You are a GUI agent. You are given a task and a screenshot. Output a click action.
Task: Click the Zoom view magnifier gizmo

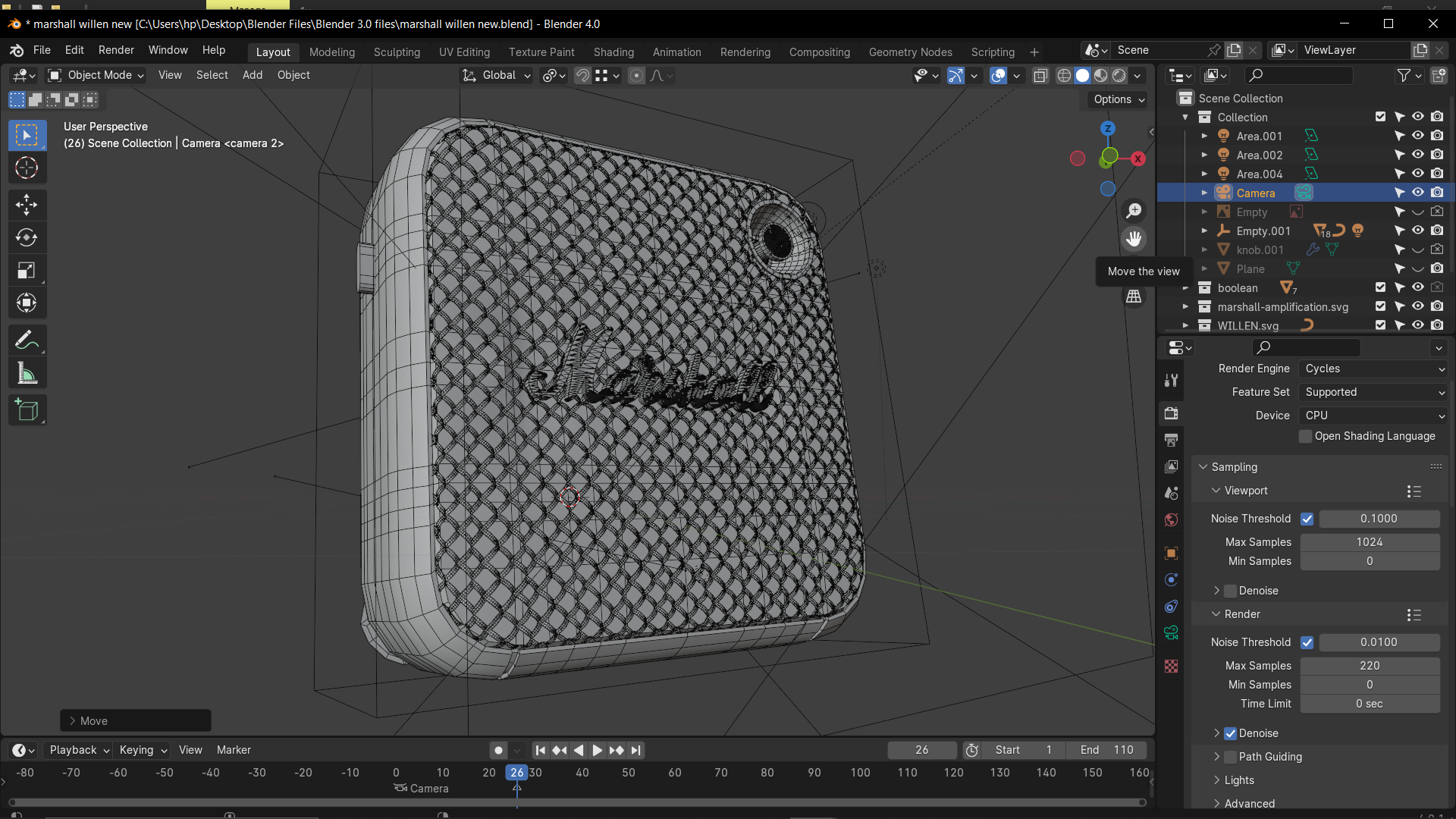click(x=1134, y=211)
